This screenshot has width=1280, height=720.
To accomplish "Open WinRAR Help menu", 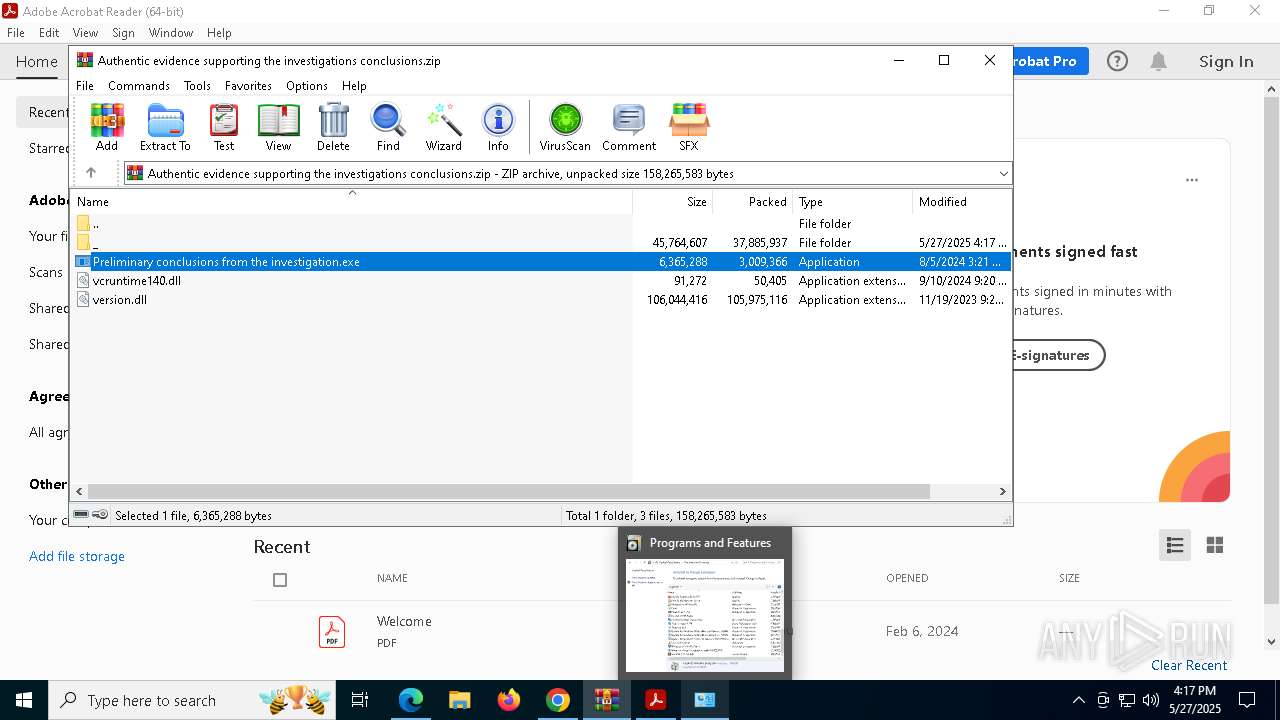I will [x=354, y=86].
